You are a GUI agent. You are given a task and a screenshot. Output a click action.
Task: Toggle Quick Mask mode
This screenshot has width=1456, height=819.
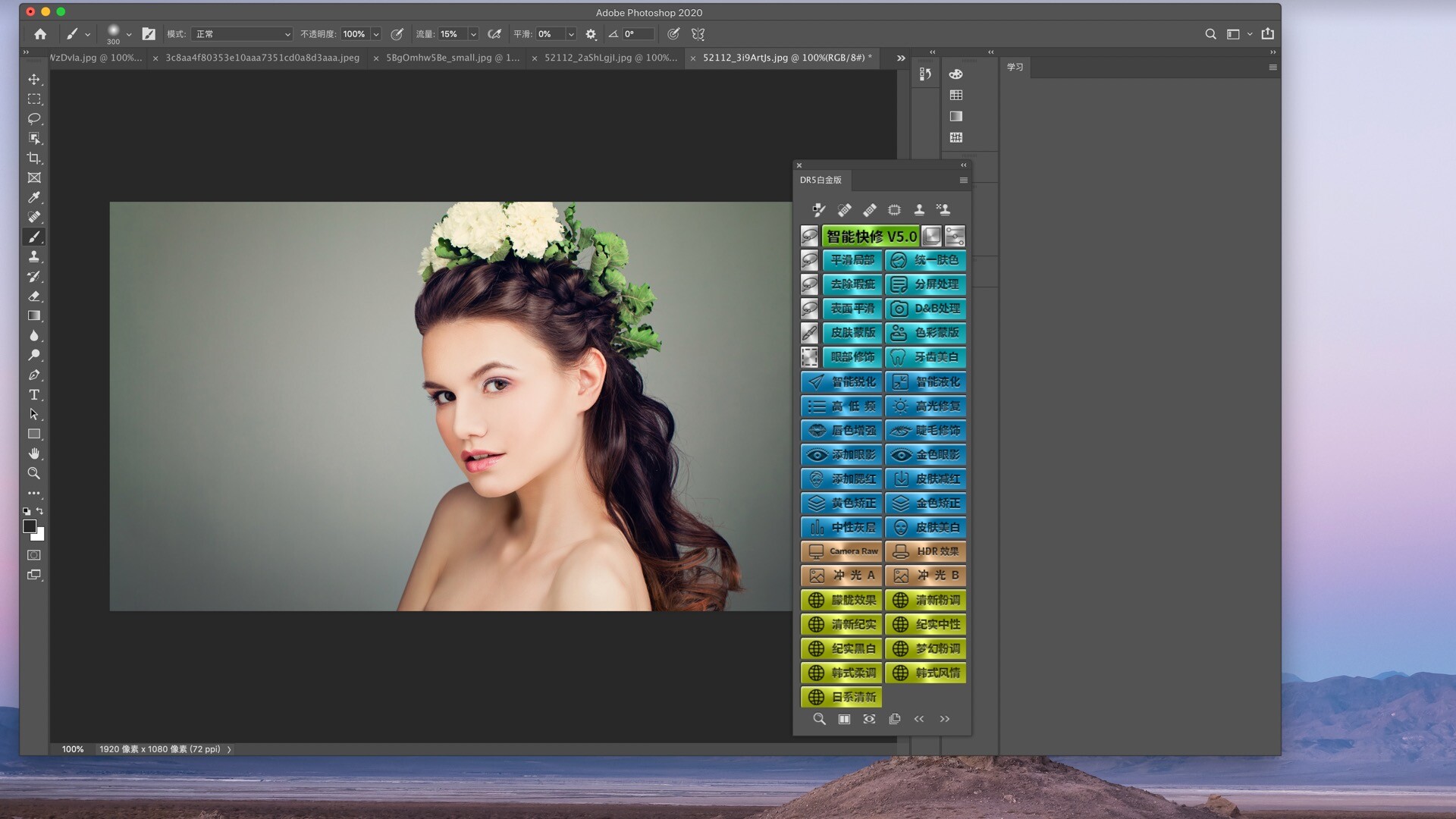tap(34, 555)
